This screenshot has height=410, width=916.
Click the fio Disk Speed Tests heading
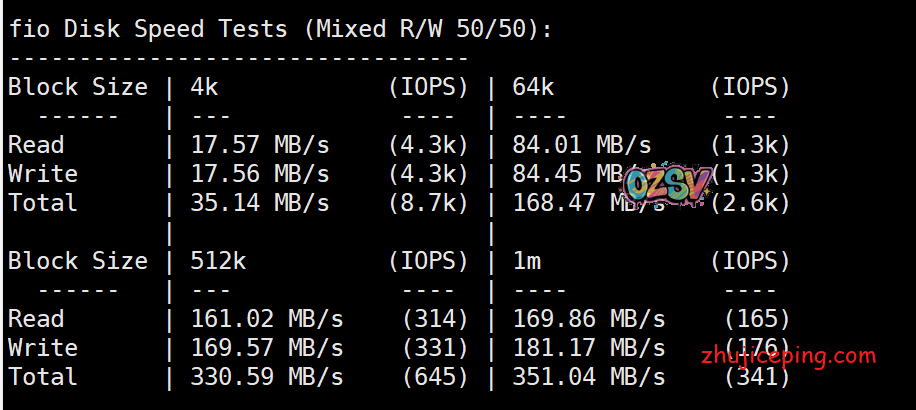pos(280,29)
